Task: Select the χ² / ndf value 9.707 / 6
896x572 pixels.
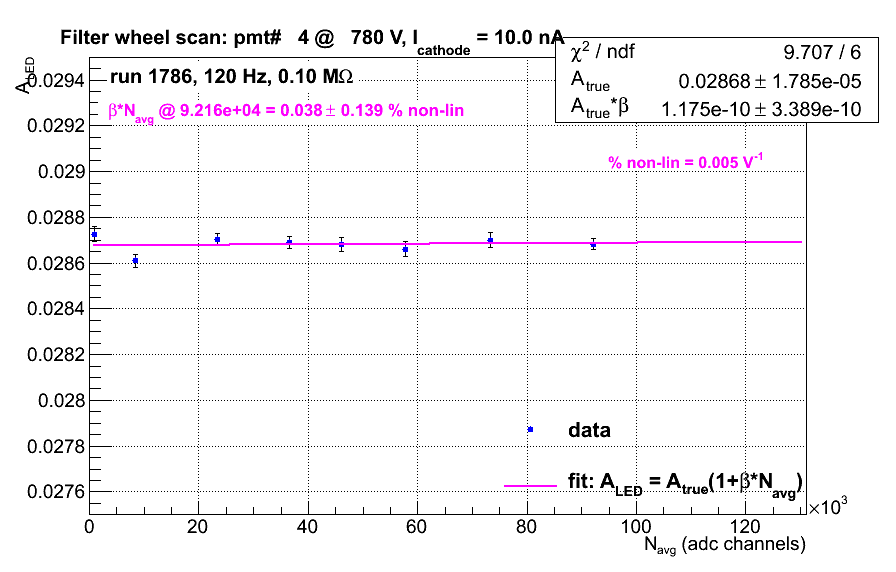Action: point(822,53)
